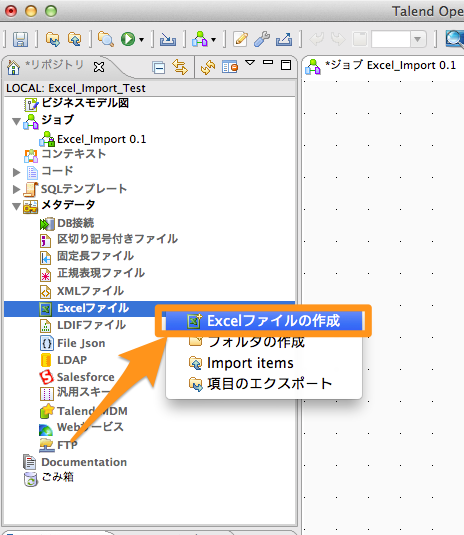Select 正規表現ファイル item

pos(101,273)
